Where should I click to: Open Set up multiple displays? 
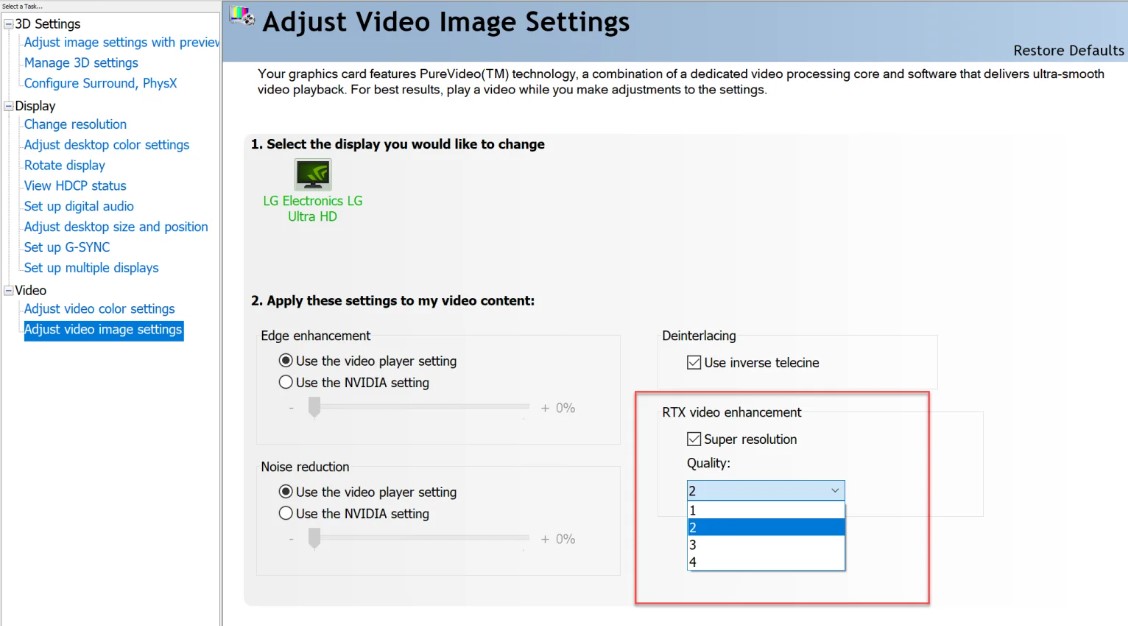tap(91, 268)
